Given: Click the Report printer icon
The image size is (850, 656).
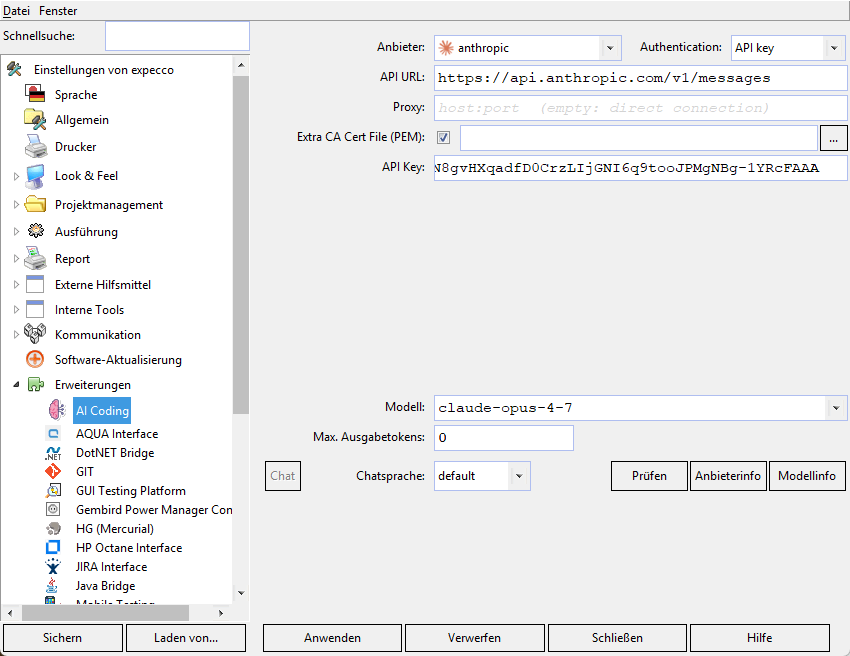Looking at the screenshot, I should coord(35,258).
